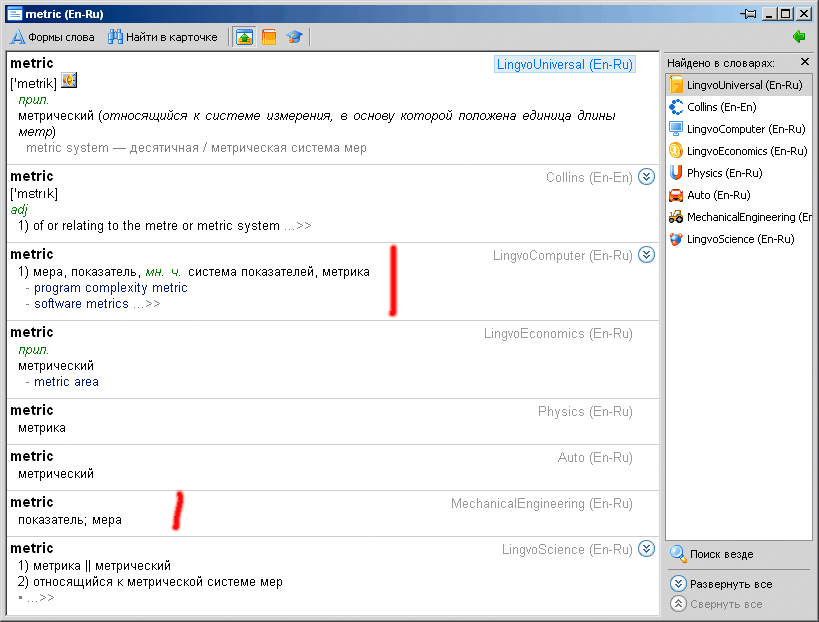Click Свернуть все to collapse all
Screen dimensions: 819x622
click(x=716, y=604)
